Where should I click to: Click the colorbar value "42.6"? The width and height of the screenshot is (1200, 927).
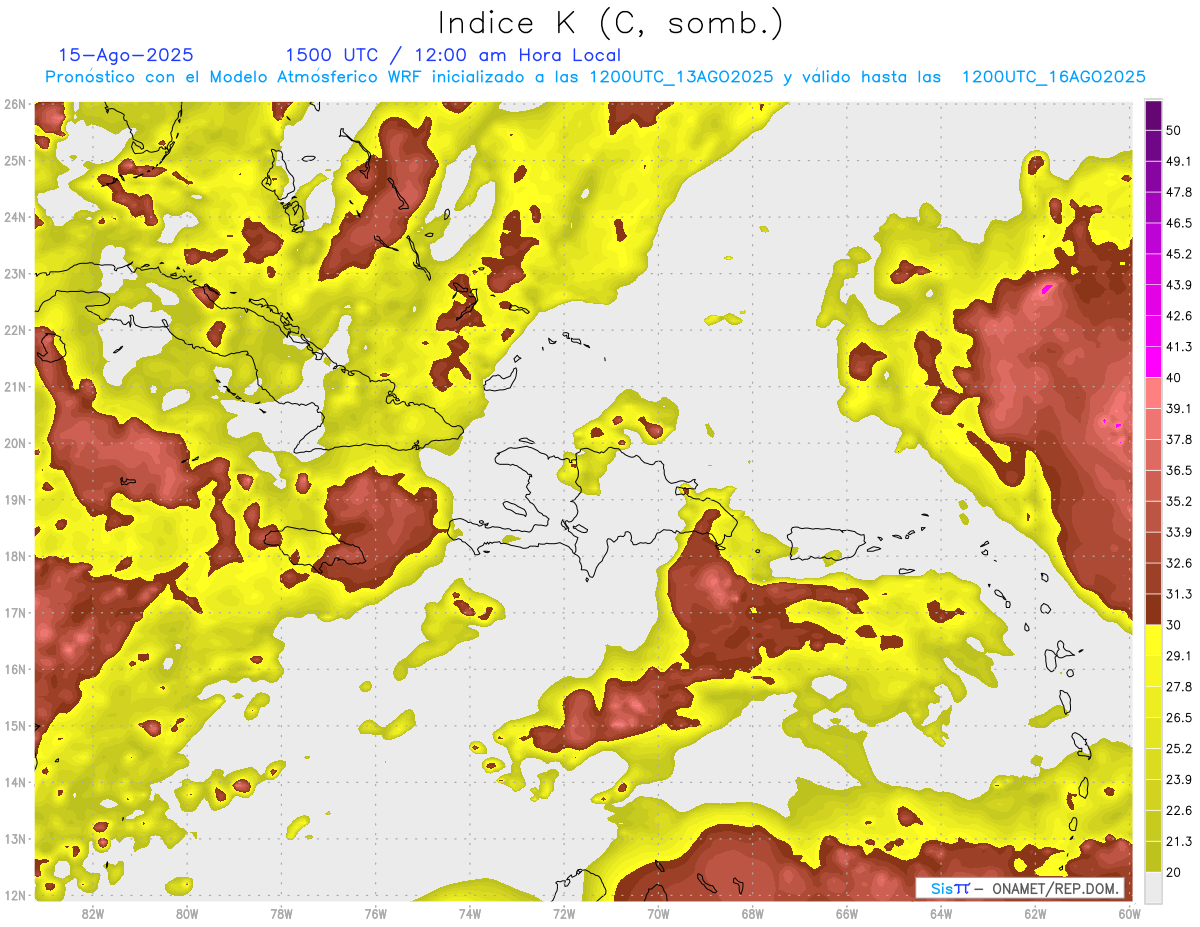pyautogui.click(x=1178, y=315)
